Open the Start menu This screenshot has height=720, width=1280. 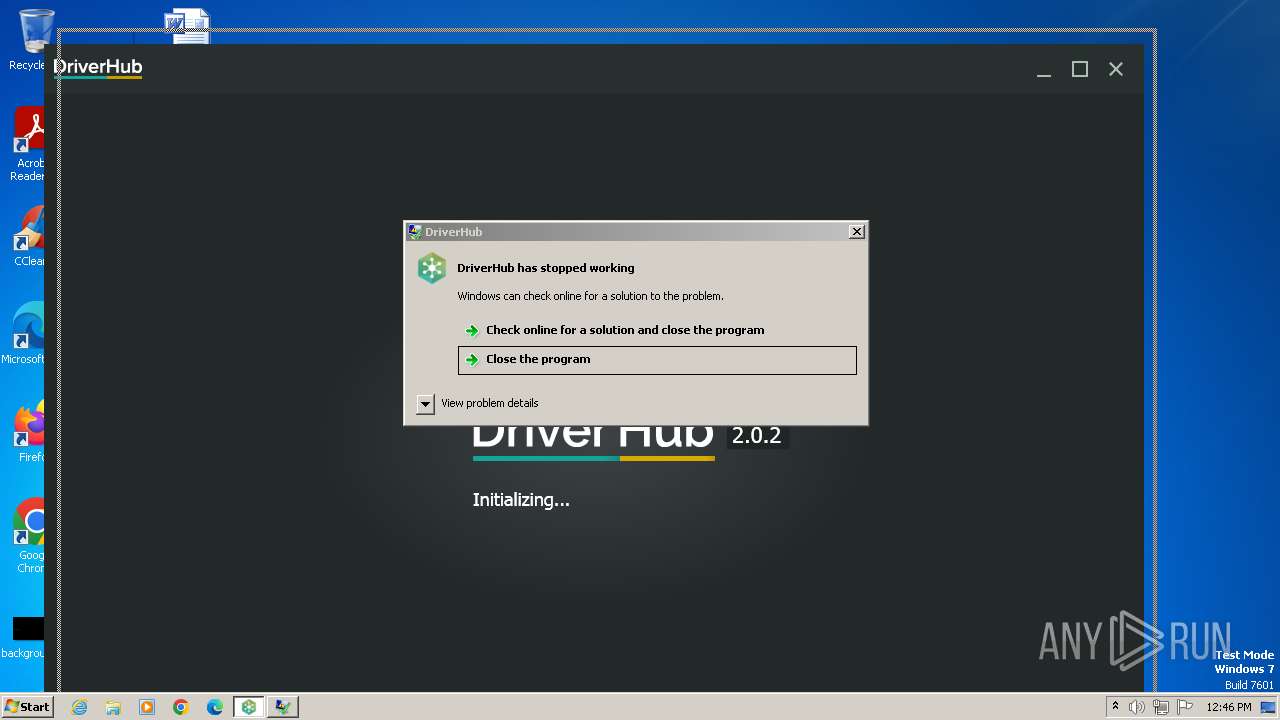pyautogui.click(x=27, y=707)
